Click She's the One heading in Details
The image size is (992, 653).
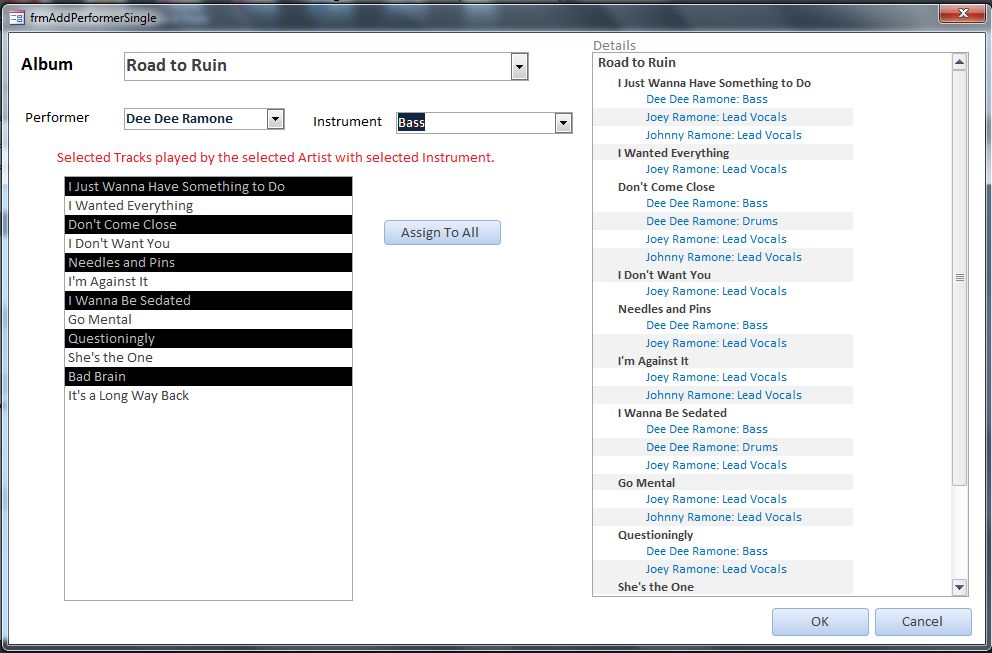coord(655,587)
